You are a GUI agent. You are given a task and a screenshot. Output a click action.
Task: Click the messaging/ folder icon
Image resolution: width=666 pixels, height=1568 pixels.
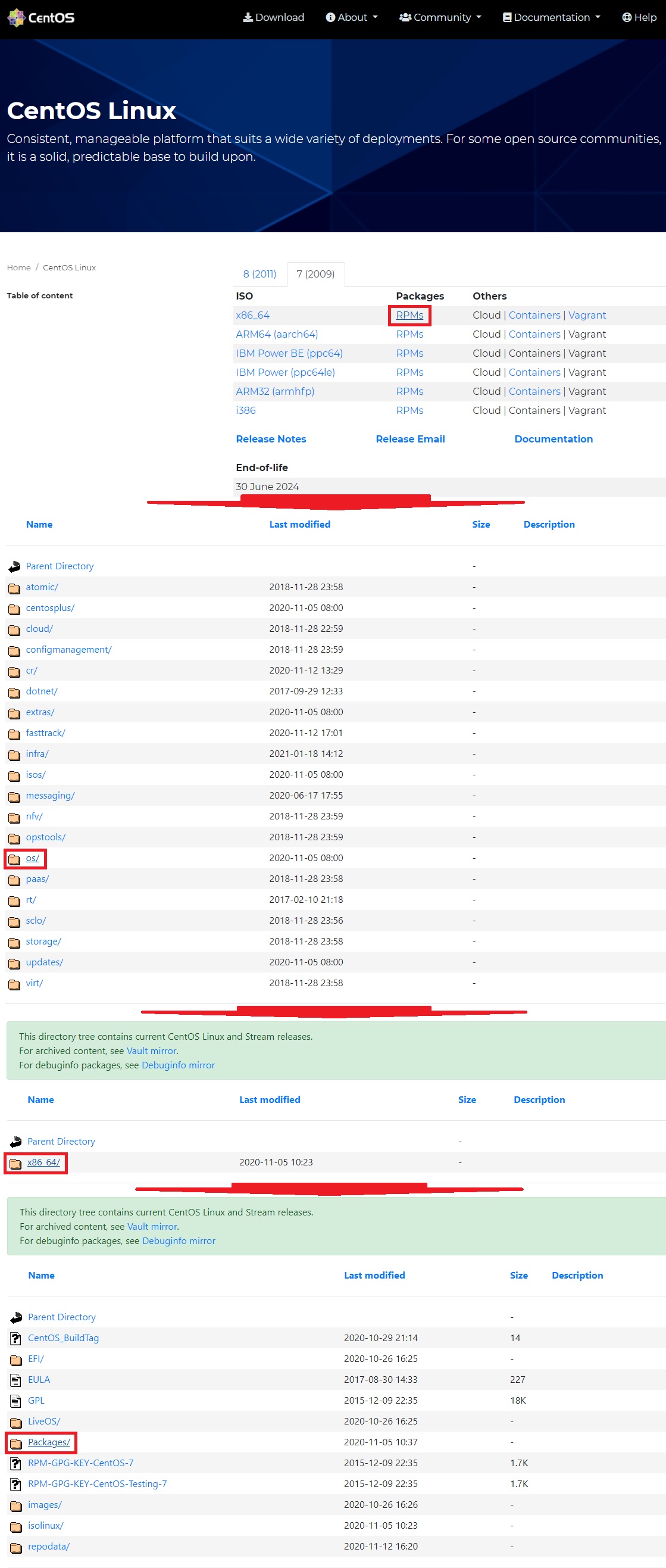[14, 796]
